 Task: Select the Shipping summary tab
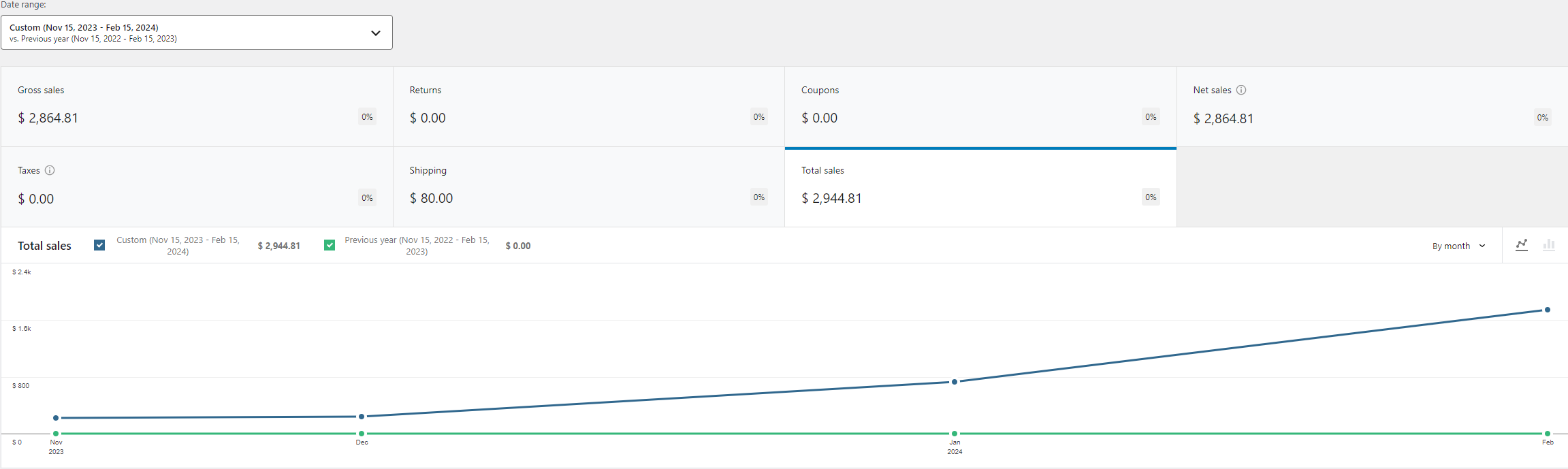588,187
